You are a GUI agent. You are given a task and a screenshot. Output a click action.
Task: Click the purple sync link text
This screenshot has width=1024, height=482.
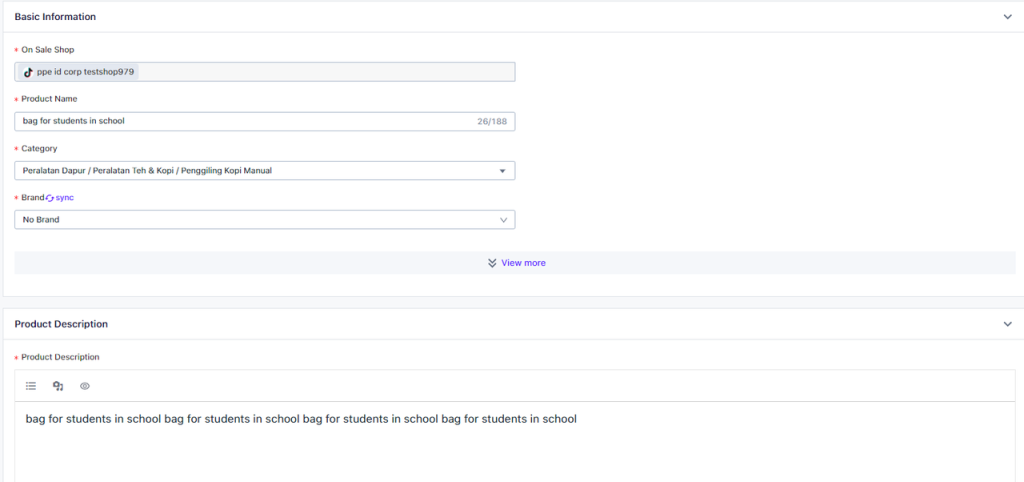click(65, 197)
